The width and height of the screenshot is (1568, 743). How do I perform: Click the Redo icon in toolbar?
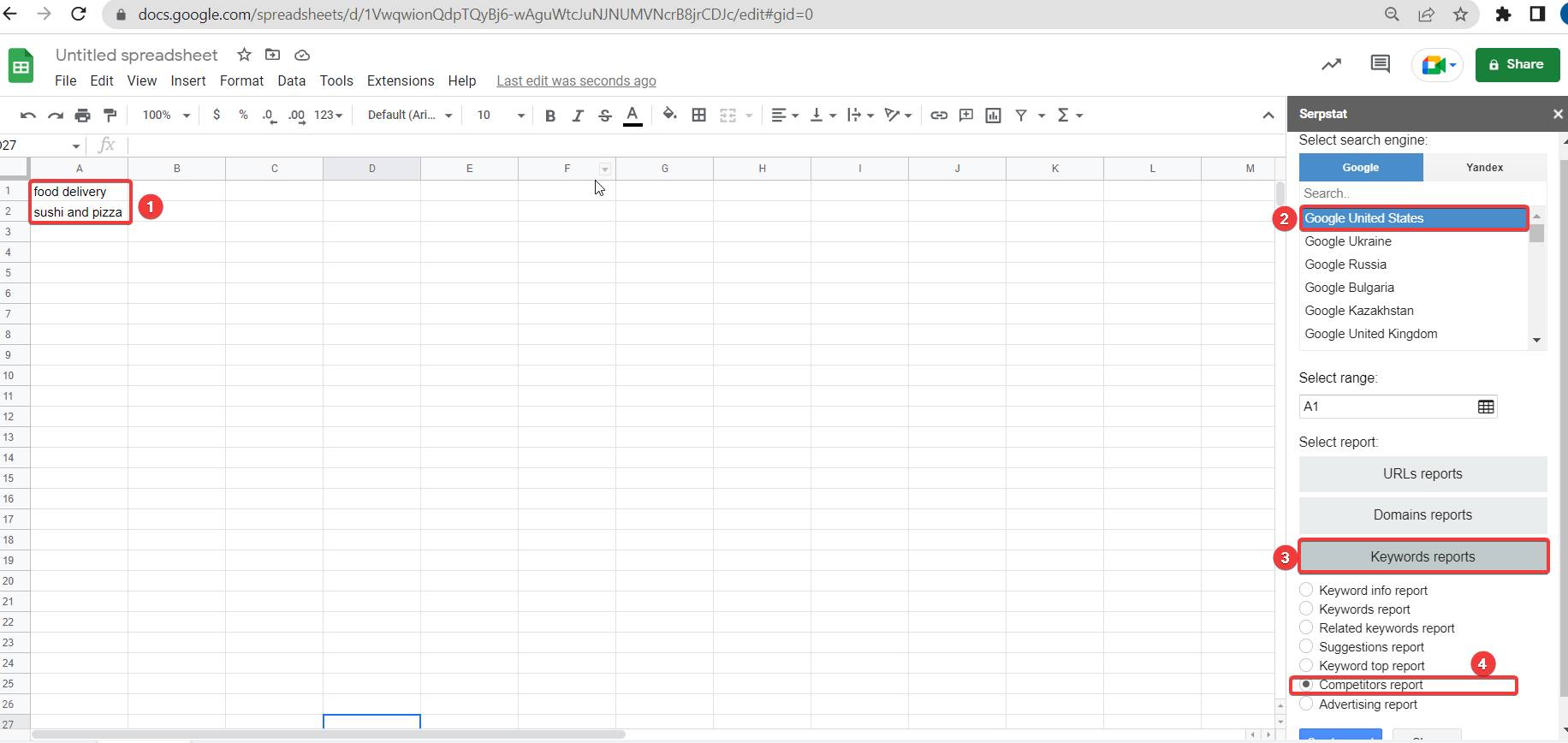pos(56,115)
